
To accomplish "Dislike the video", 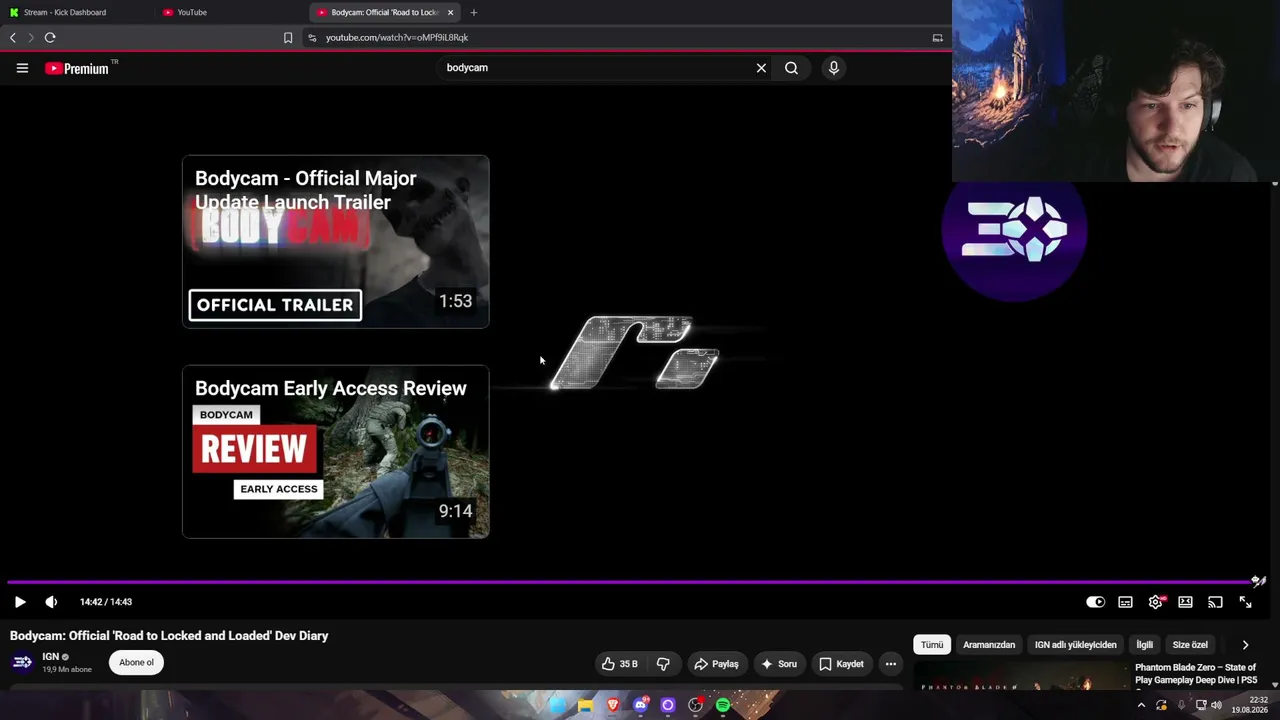I will pos(663,664).
